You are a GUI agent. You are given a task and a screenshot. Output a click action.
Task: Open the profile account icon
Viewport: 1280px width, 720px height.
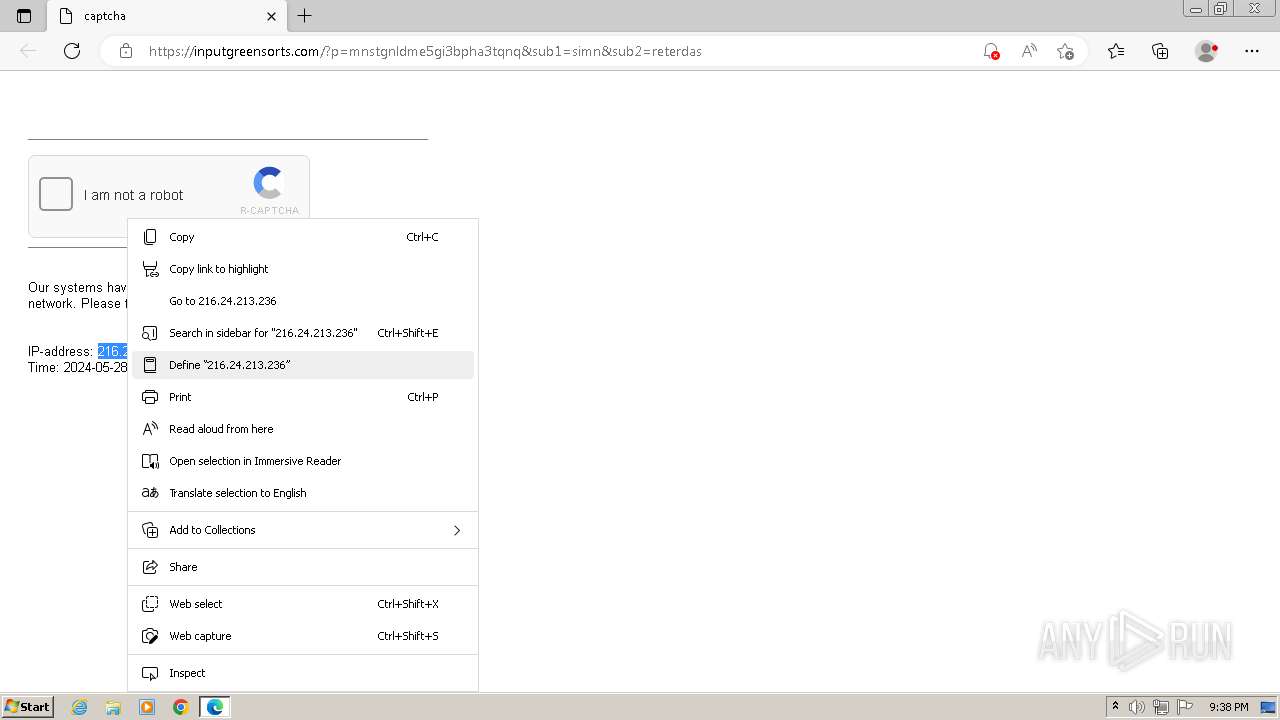pos(1207,51)
